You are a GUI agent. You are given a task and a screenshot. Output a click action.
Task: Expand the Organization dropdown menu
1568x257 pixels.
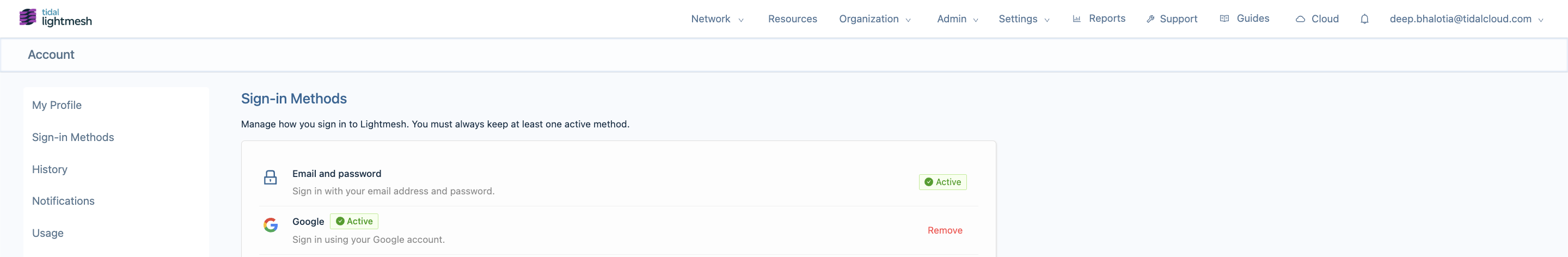pyautogui.click(x=875, y=19)
